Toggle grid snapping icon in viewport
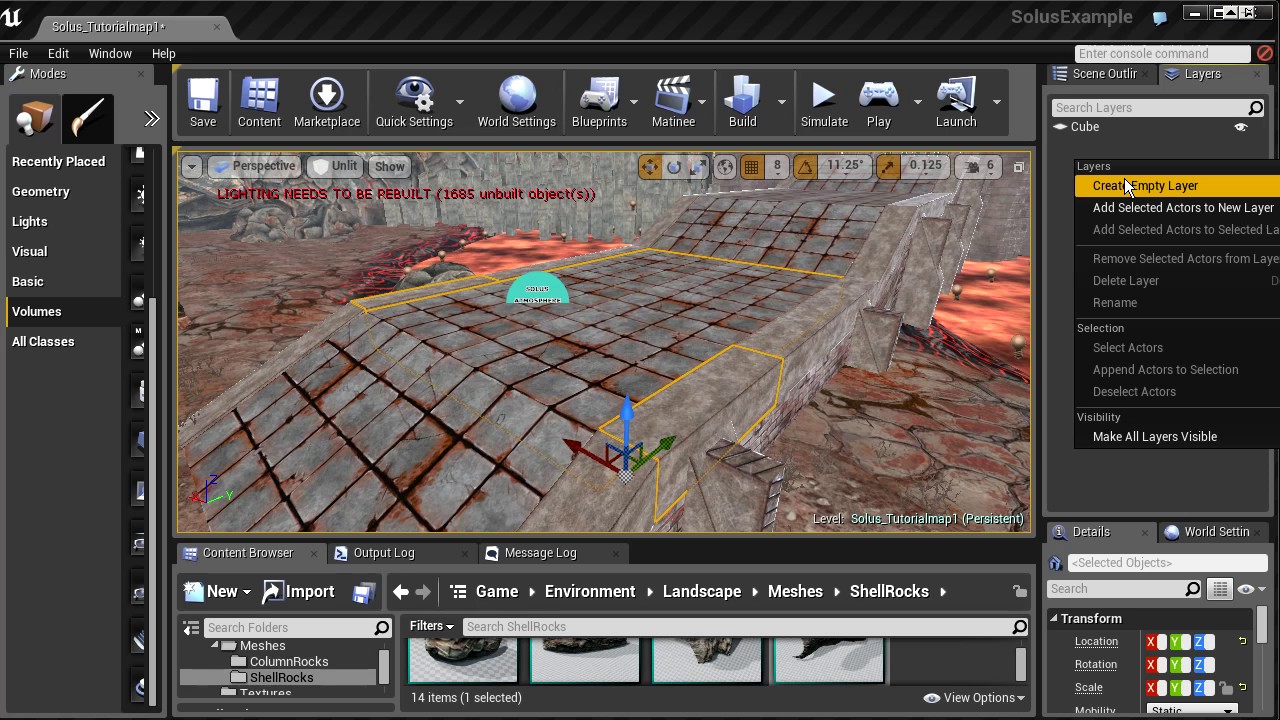 coord(751,167)
